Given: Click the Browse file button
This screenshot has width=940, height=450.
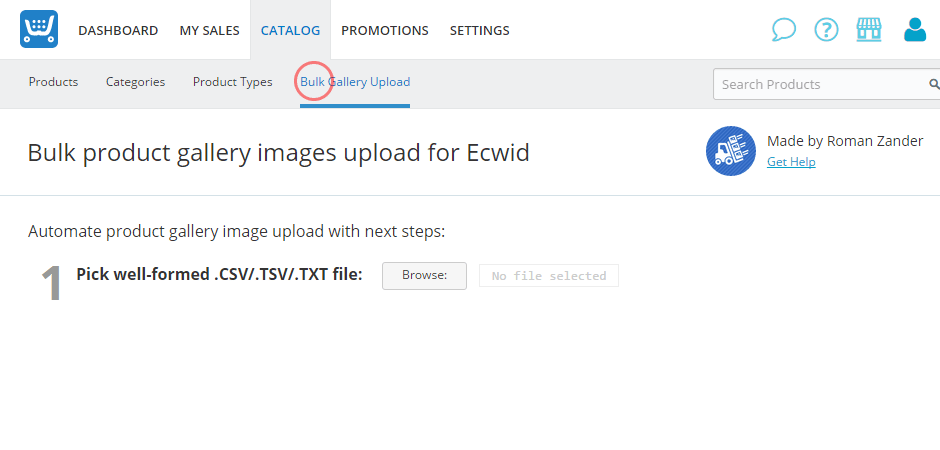Looking at the screenshot, I should (x=424, y=276).
